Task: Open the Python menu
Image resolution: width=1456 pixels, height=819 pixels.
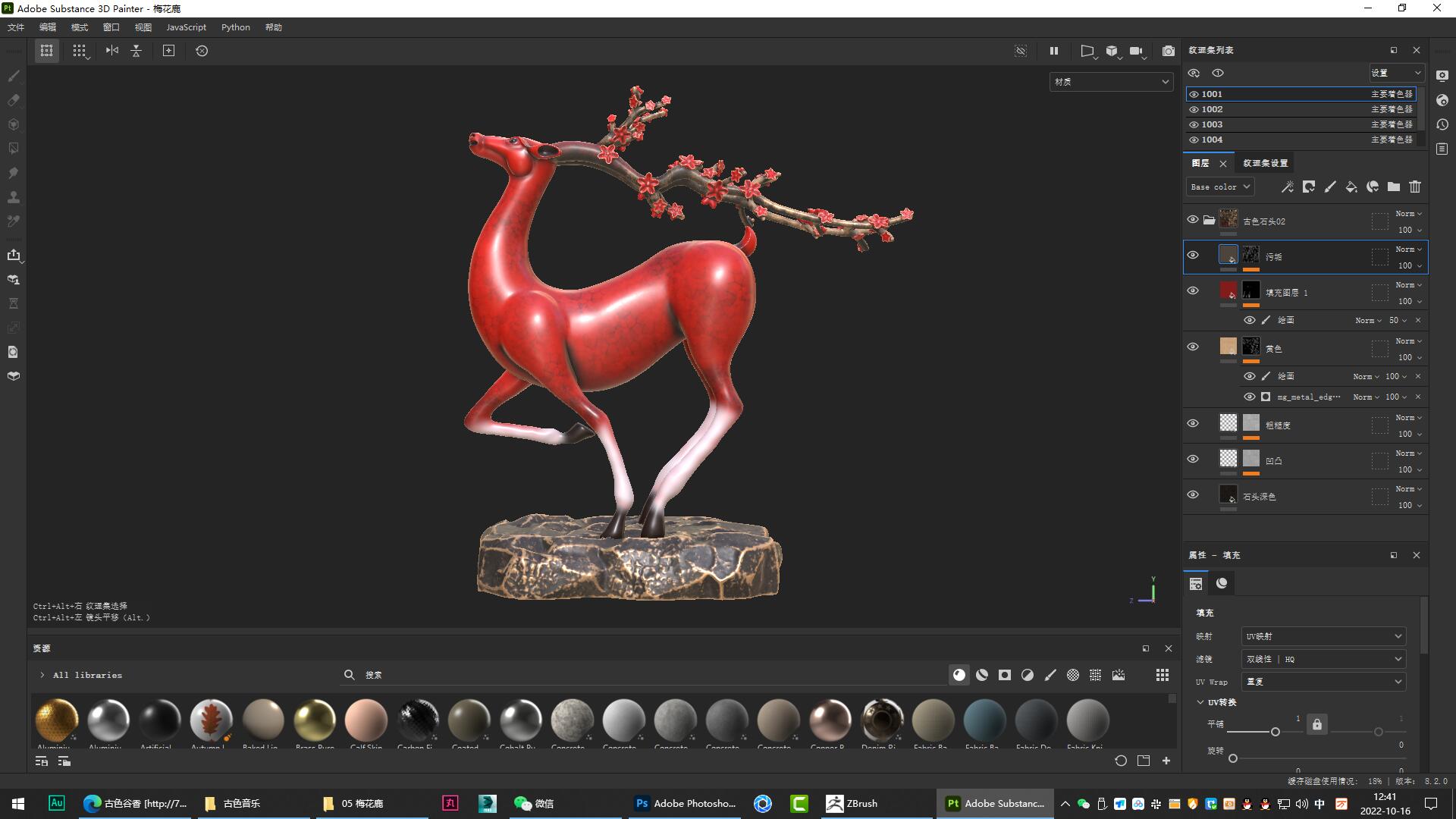Action: [235, 27]
